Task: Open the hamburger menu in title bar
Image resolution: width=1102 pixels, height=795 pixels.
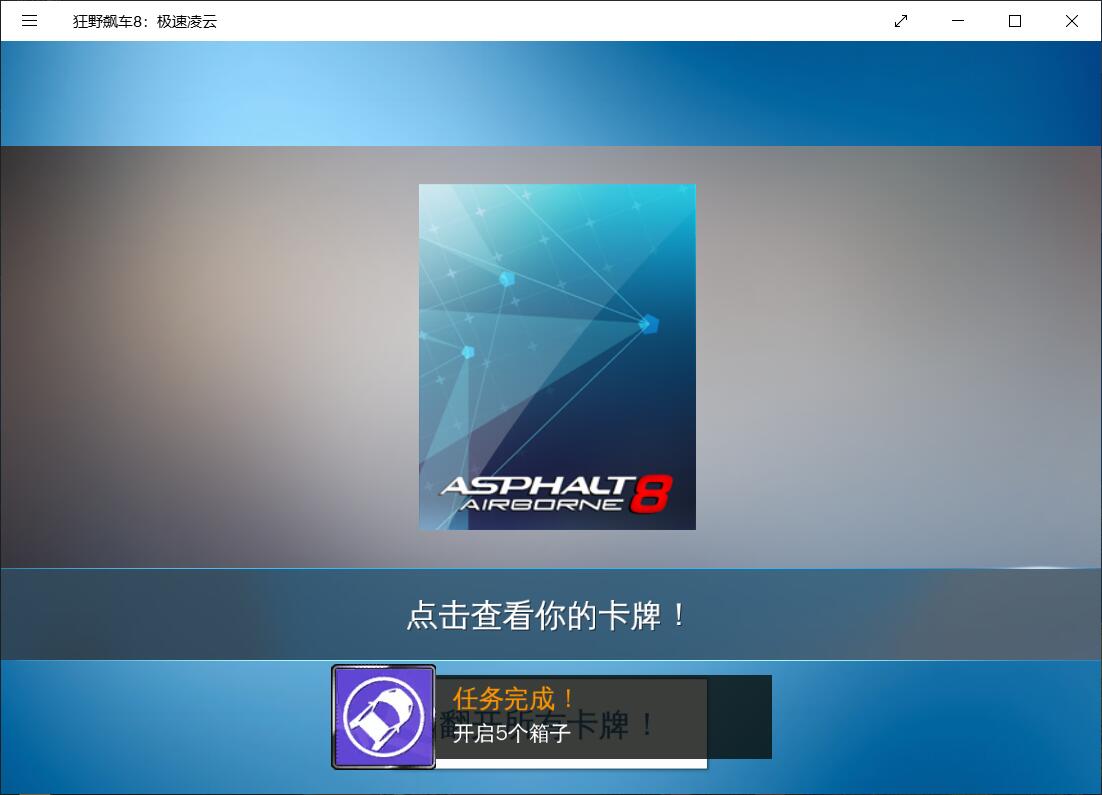Action: (x=30, y=21)
